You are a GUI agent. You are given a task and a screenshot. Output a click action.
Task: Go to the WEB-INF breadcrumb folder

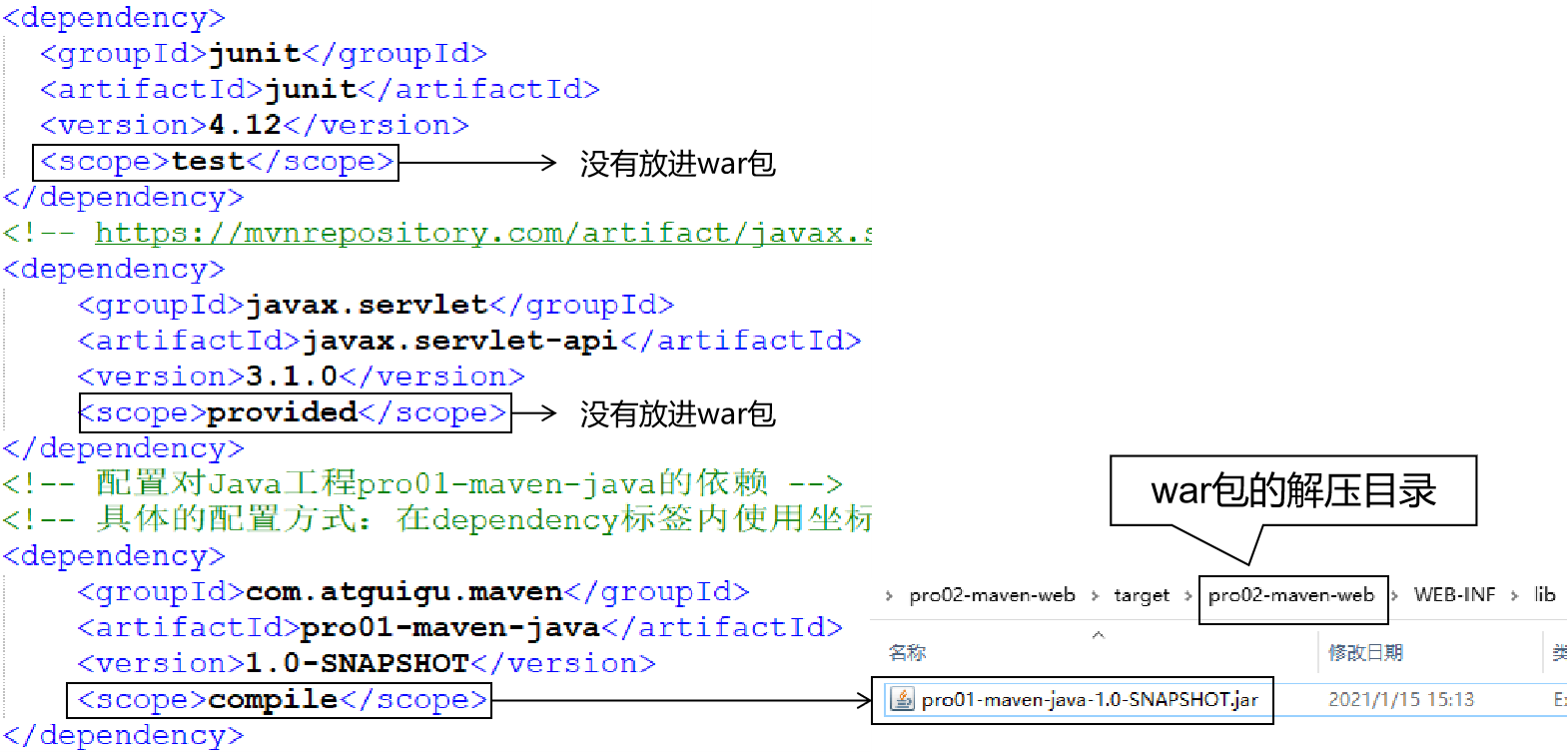coord(1454,595)
